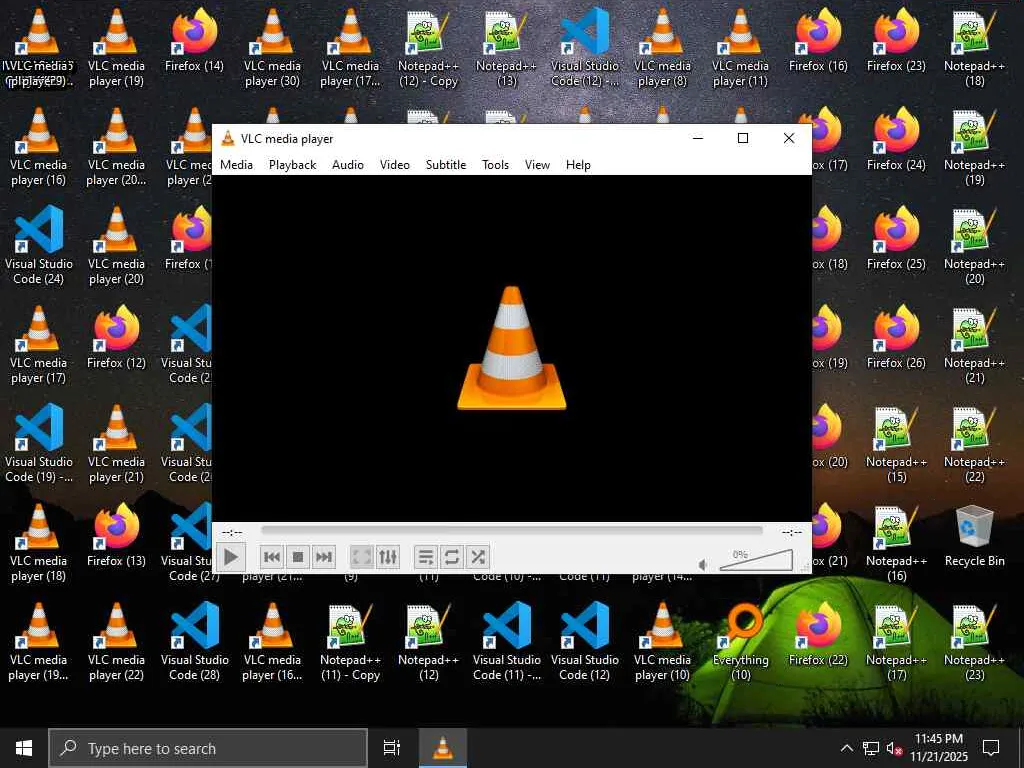Click the VLC seek progress bar
The width and height of the screenshot is (1024, 768).
coord(511,531)
